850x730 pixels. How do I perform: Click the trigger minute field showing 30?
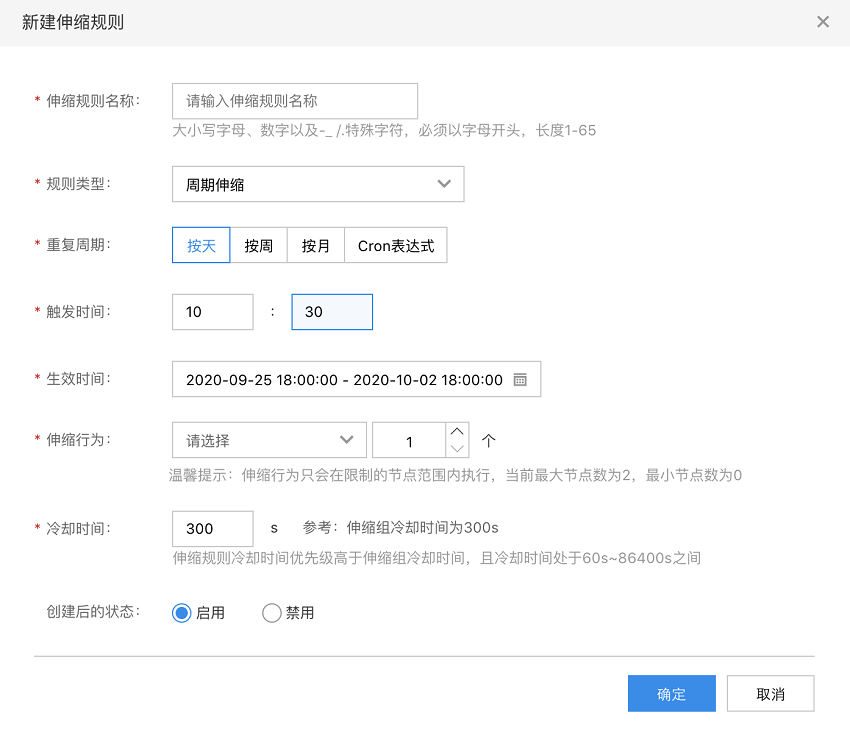pyautogui.click(x=332, y=312)
